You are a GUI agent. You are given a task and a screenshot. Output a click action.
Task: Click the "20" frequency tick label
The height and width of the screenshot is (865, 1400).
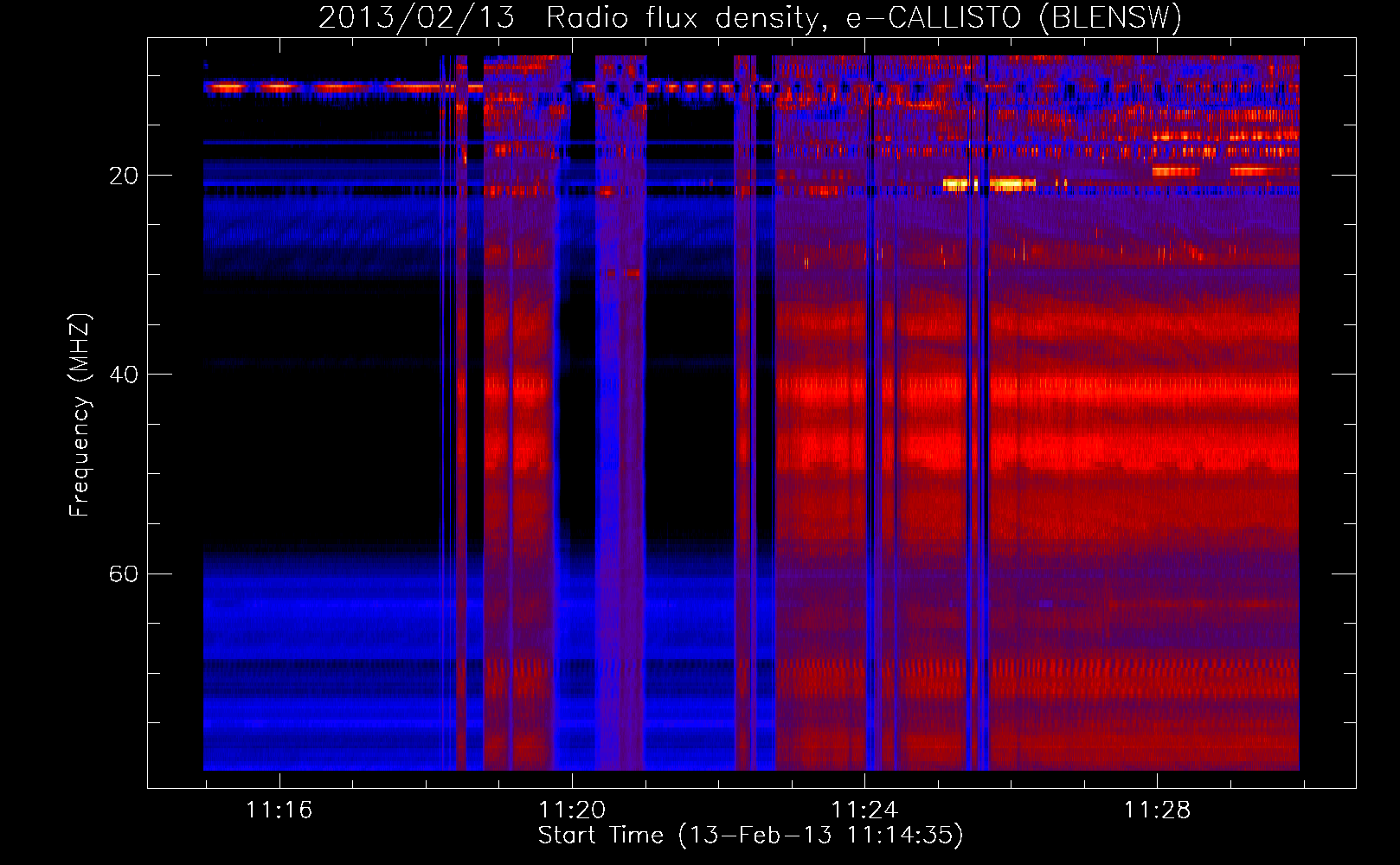[123, 176]
